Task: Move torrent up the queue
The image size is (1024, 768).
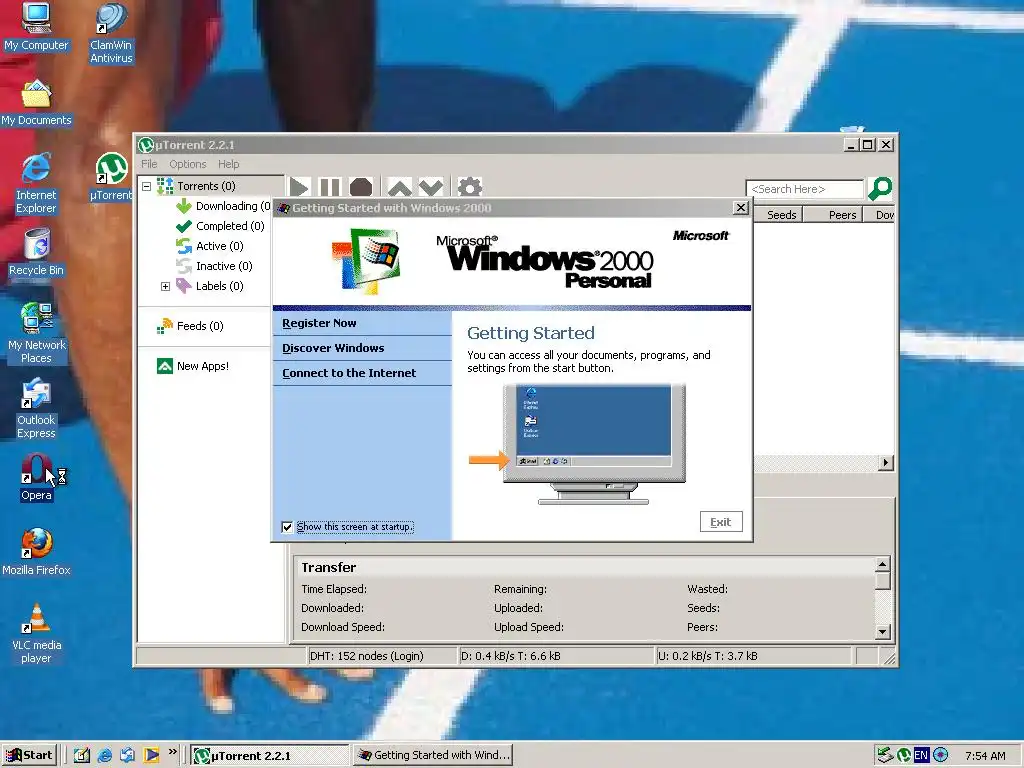Action: click(x=400, y=188)
